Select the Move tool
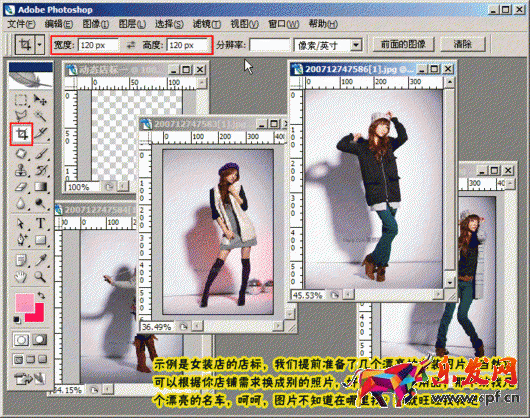The height and width of the screenshot is (418, 530). (40, 100)
